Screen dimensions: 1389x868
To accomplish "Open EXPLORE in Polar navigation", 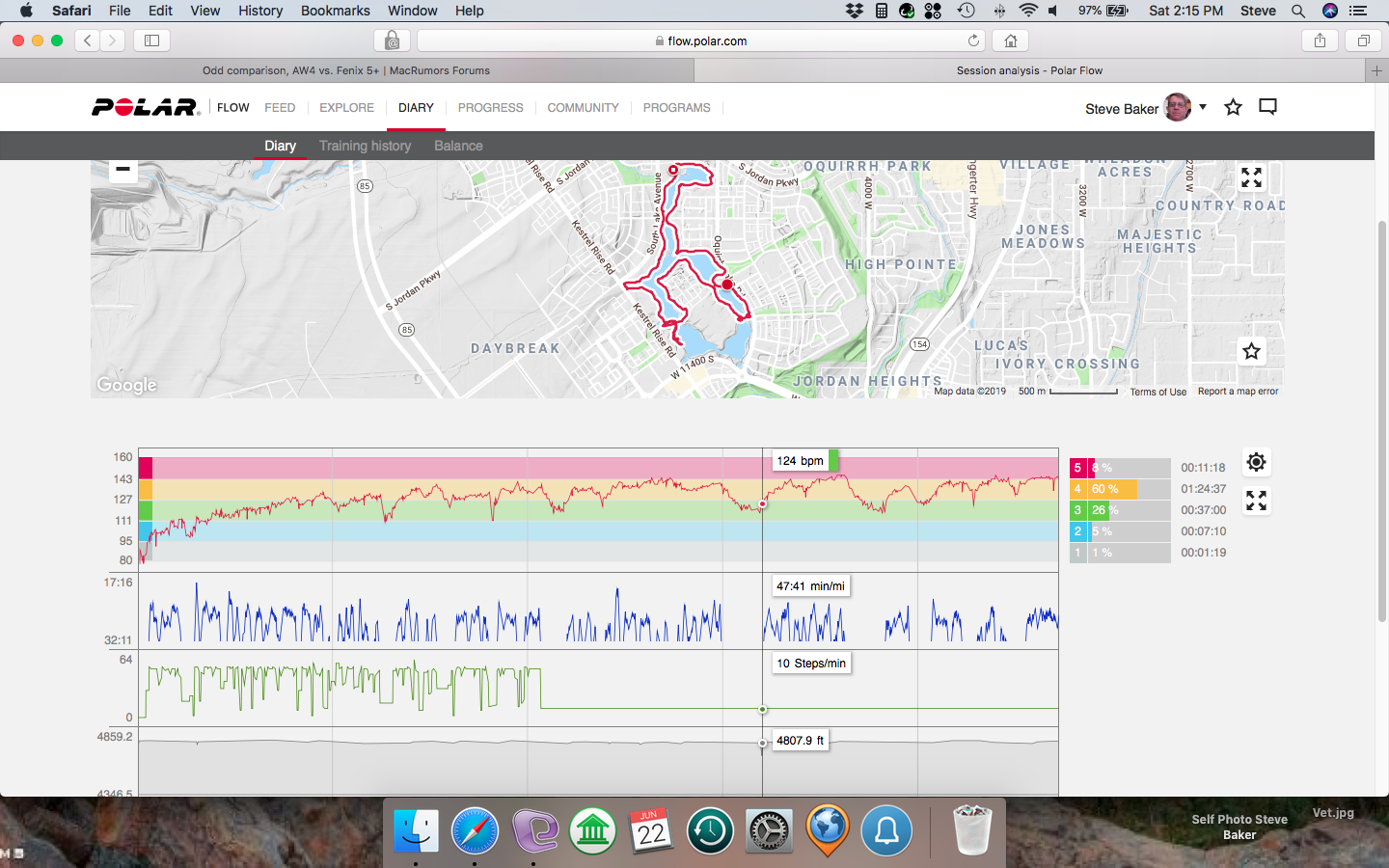I will point(346,107).
